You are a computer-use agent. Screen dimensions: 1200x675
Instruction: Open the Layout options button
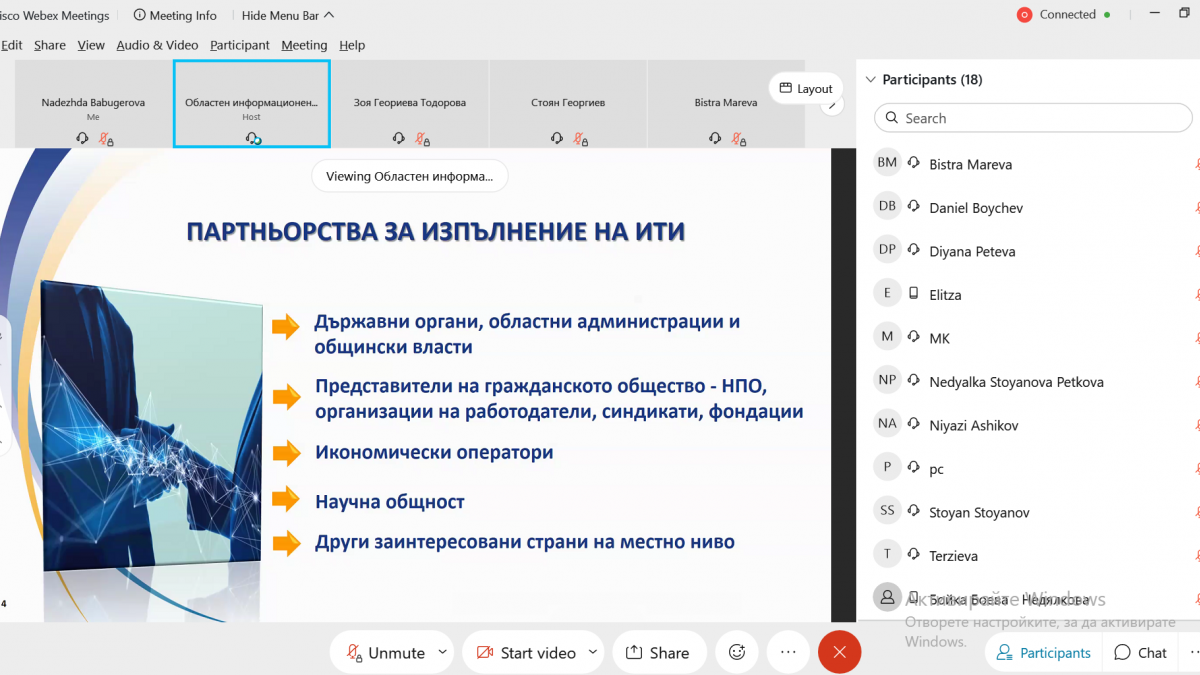(x=805, y=88)
